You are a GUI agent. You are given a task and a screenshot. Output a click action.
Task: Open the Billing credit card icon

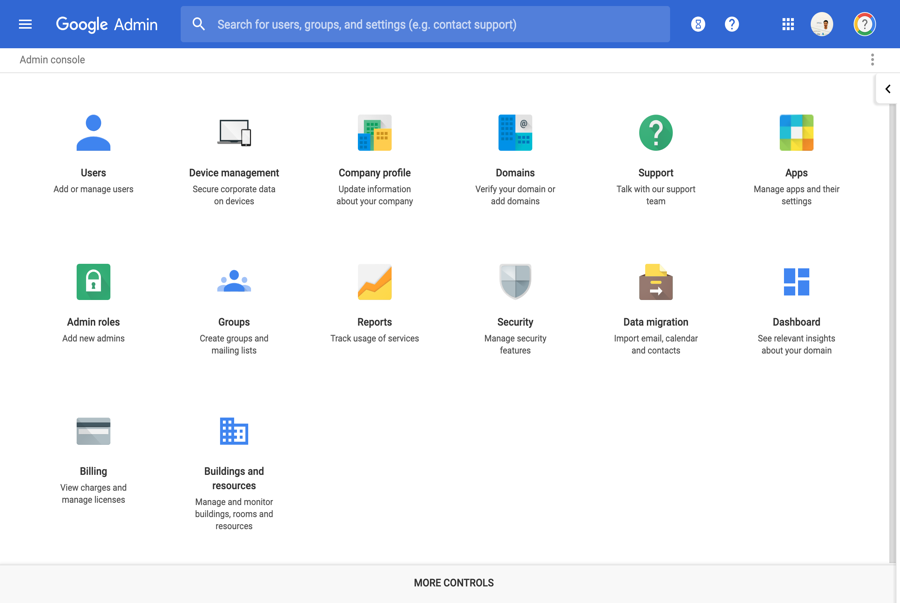tap(93, 431)
